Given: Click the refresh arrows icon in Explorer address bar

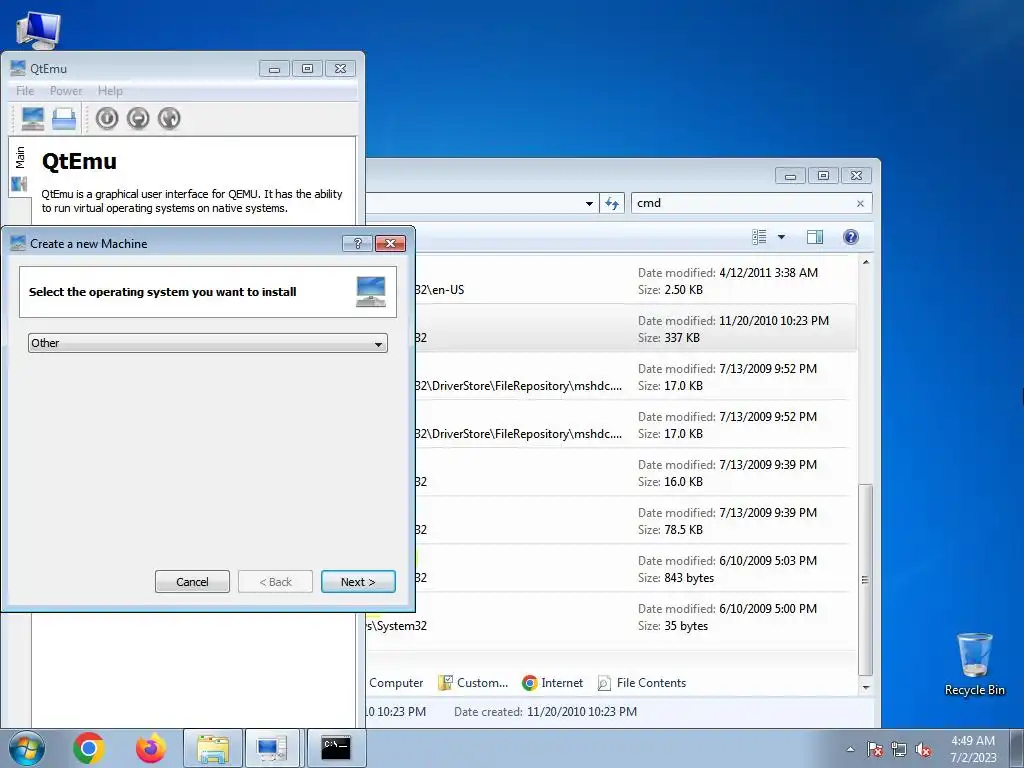Looking at the screenshot, I should (x=612, y=203).
